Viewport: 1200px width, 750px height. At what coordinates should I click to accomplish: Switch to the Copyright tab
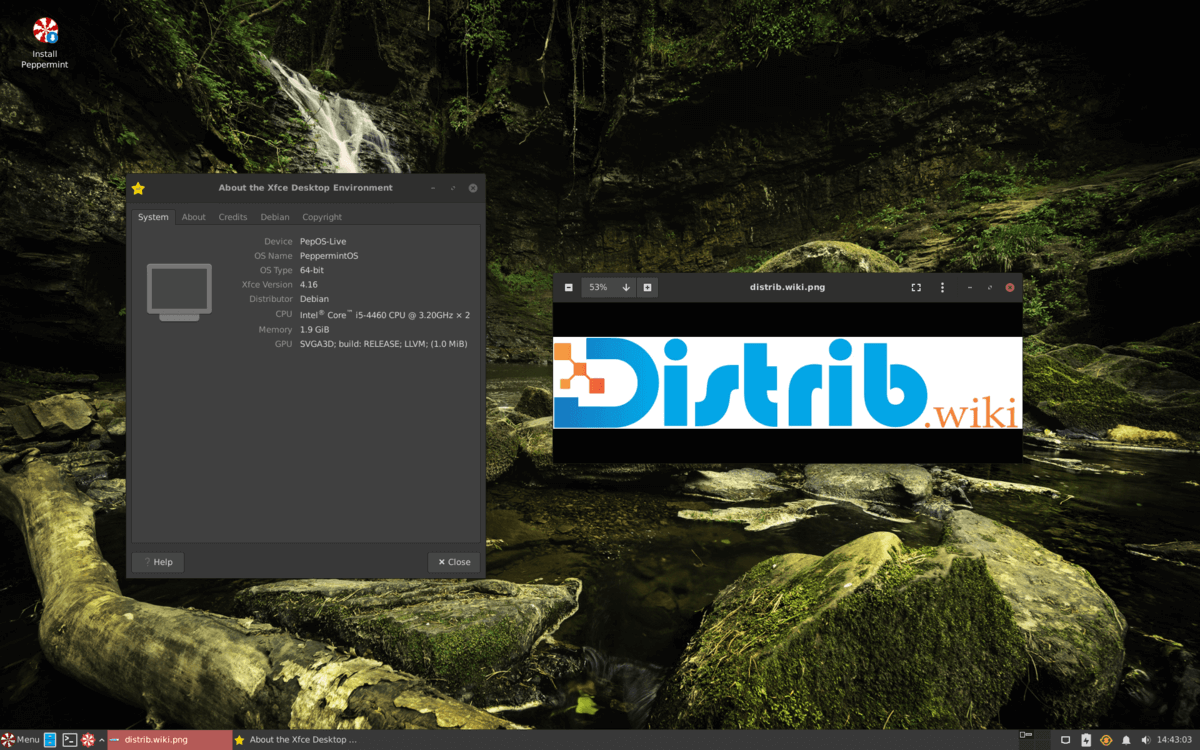322,217
